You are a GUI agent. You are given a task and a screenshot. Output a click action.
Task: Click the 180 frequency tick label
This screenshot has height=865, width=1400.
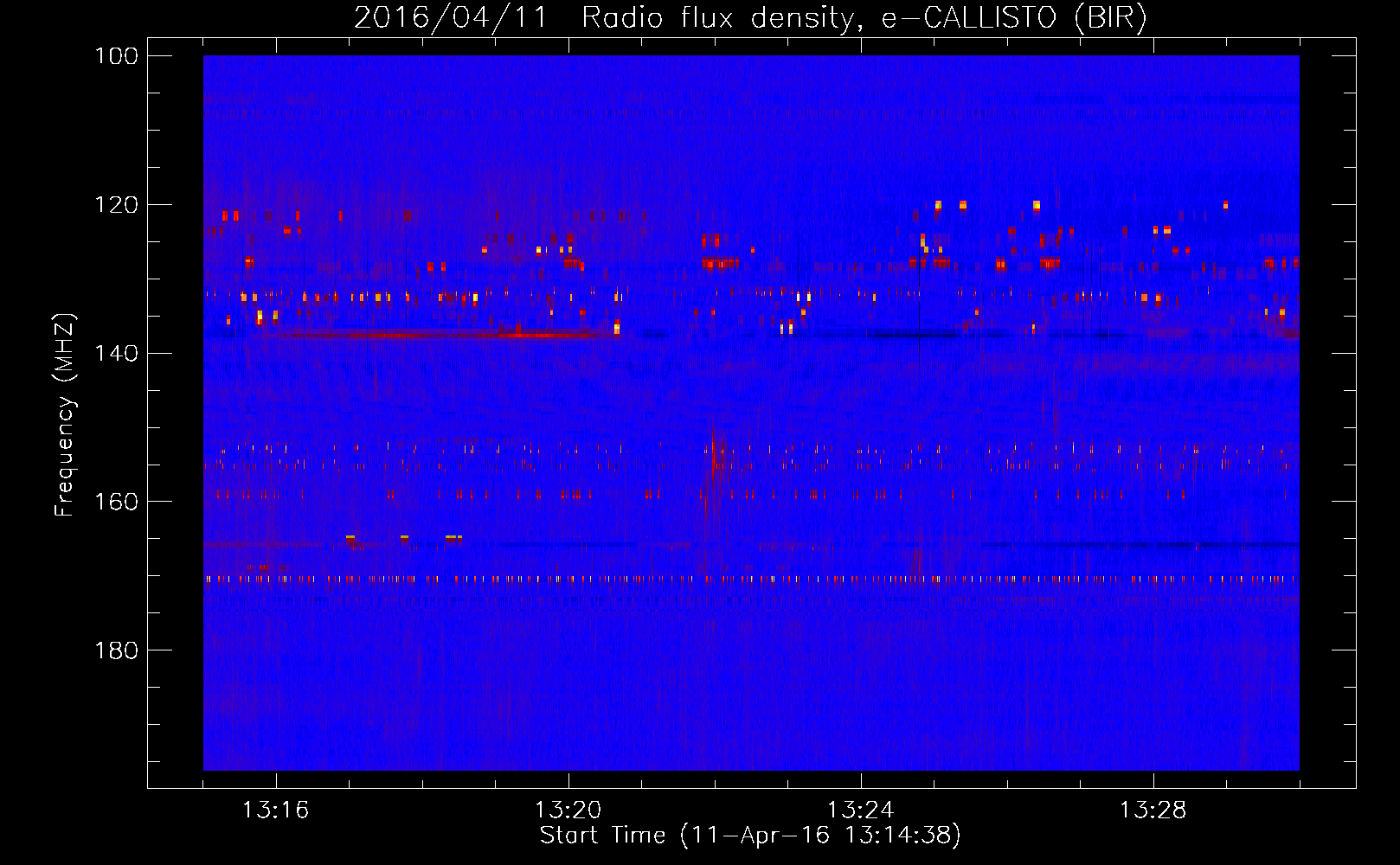pyautogui.click(x=116, y=650)
